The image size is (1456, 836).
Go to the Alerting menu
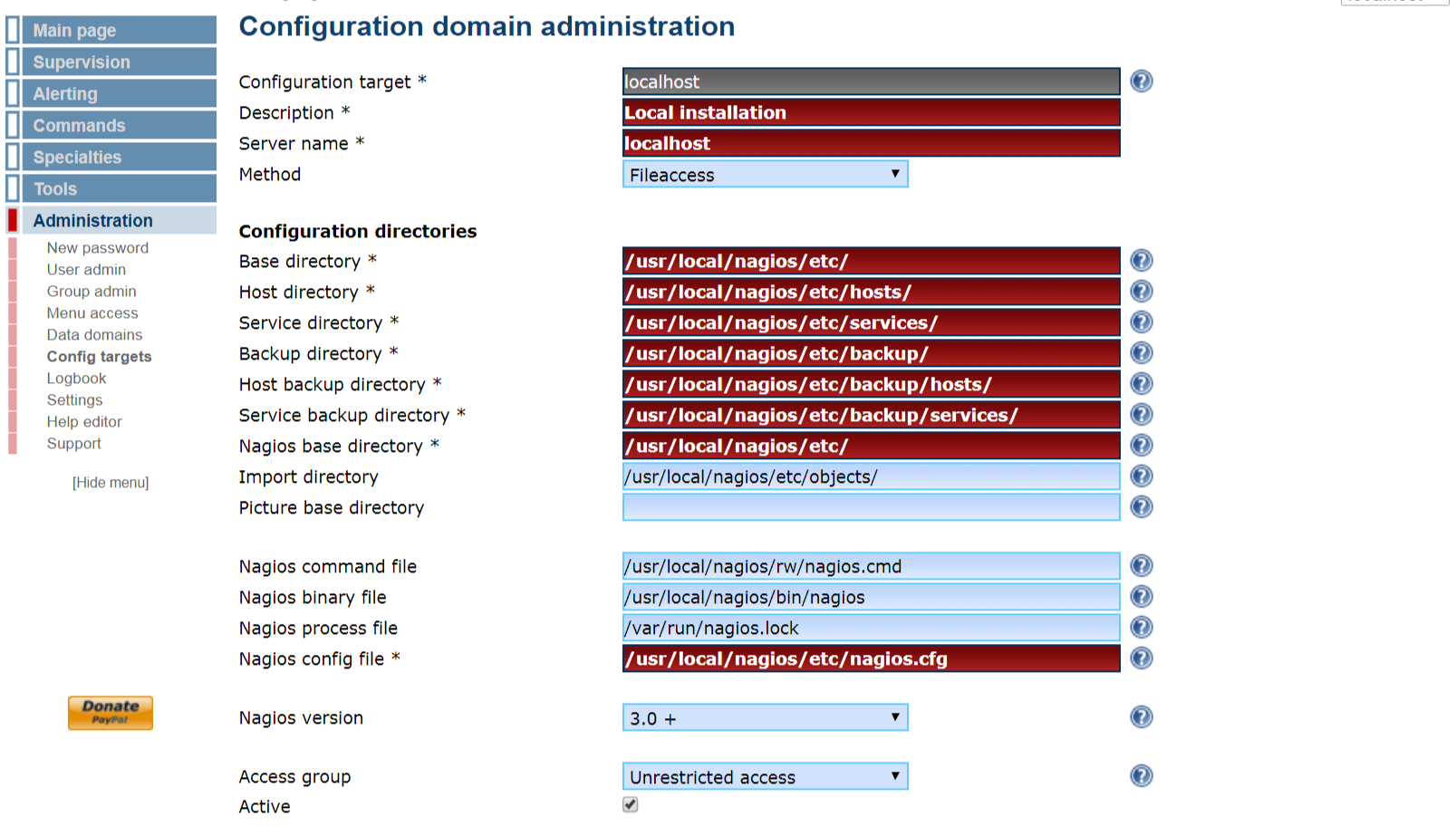click(65, 94)
